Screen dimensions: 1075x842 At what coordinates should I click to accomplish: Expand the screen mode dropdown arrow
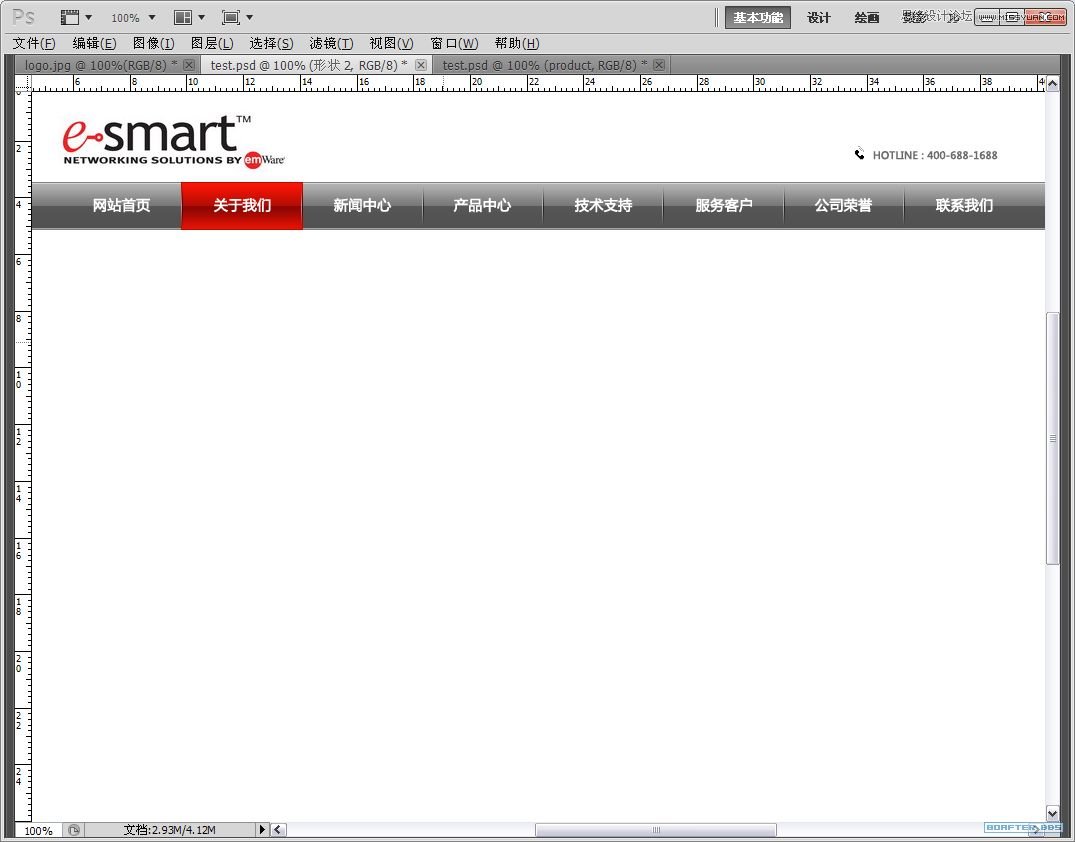click(x=250, y=17)
